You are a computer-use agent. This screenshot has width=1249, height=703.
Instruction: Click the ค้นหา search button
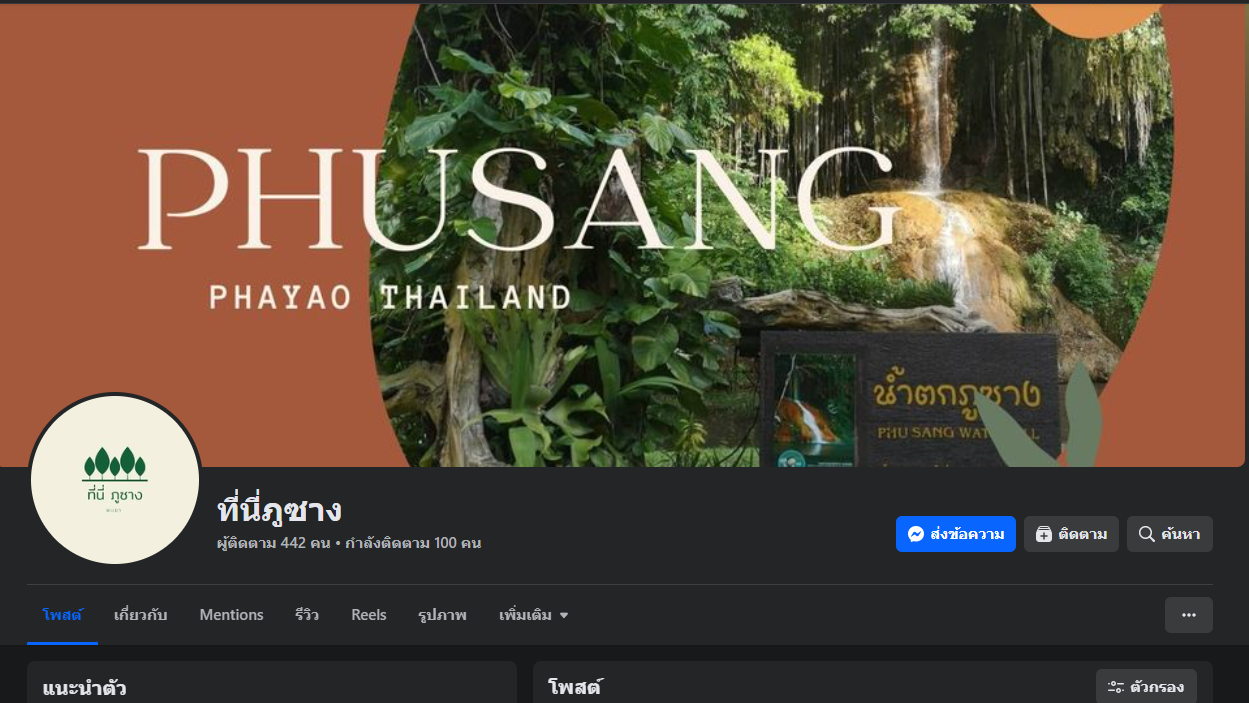[1170, 534]
